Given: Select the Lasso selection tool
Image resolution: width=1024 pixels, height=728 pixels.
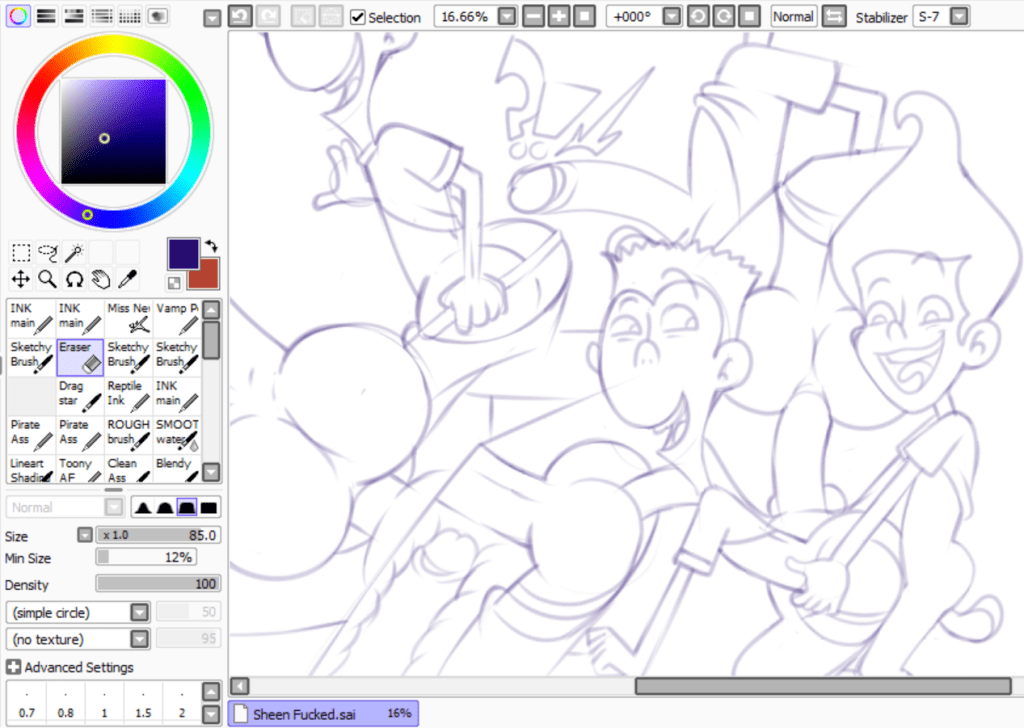Looking at the screenshot, I should 47,252.
